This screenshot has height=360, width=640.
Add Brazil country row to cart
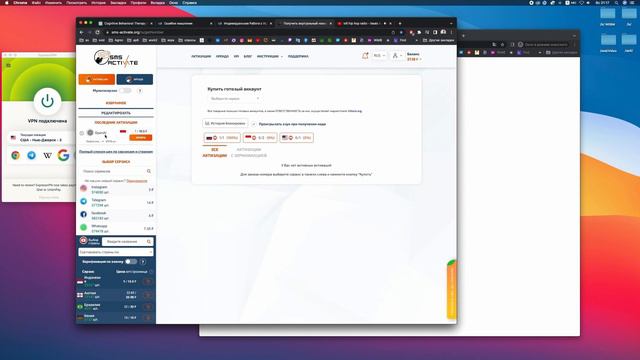[x=148, y=307]
